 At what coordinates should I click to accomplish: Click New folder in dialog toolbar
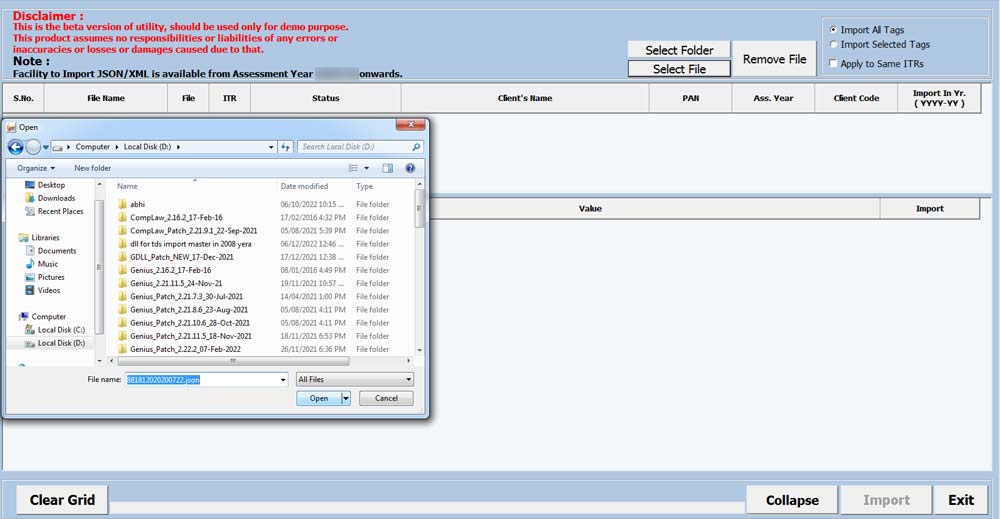(x=92, y=168)
